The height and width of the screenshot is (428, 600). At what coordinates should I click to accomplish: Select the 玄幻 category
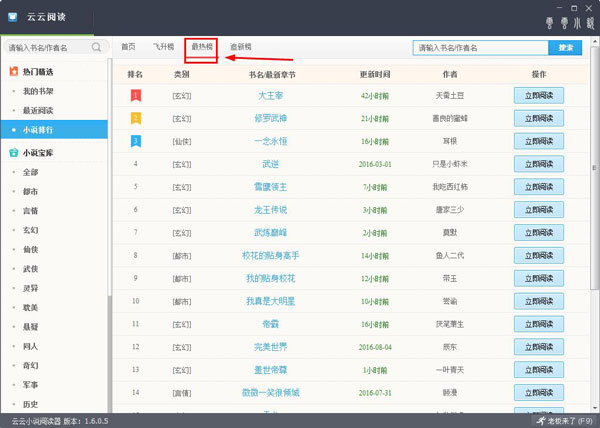click(31, 230)
